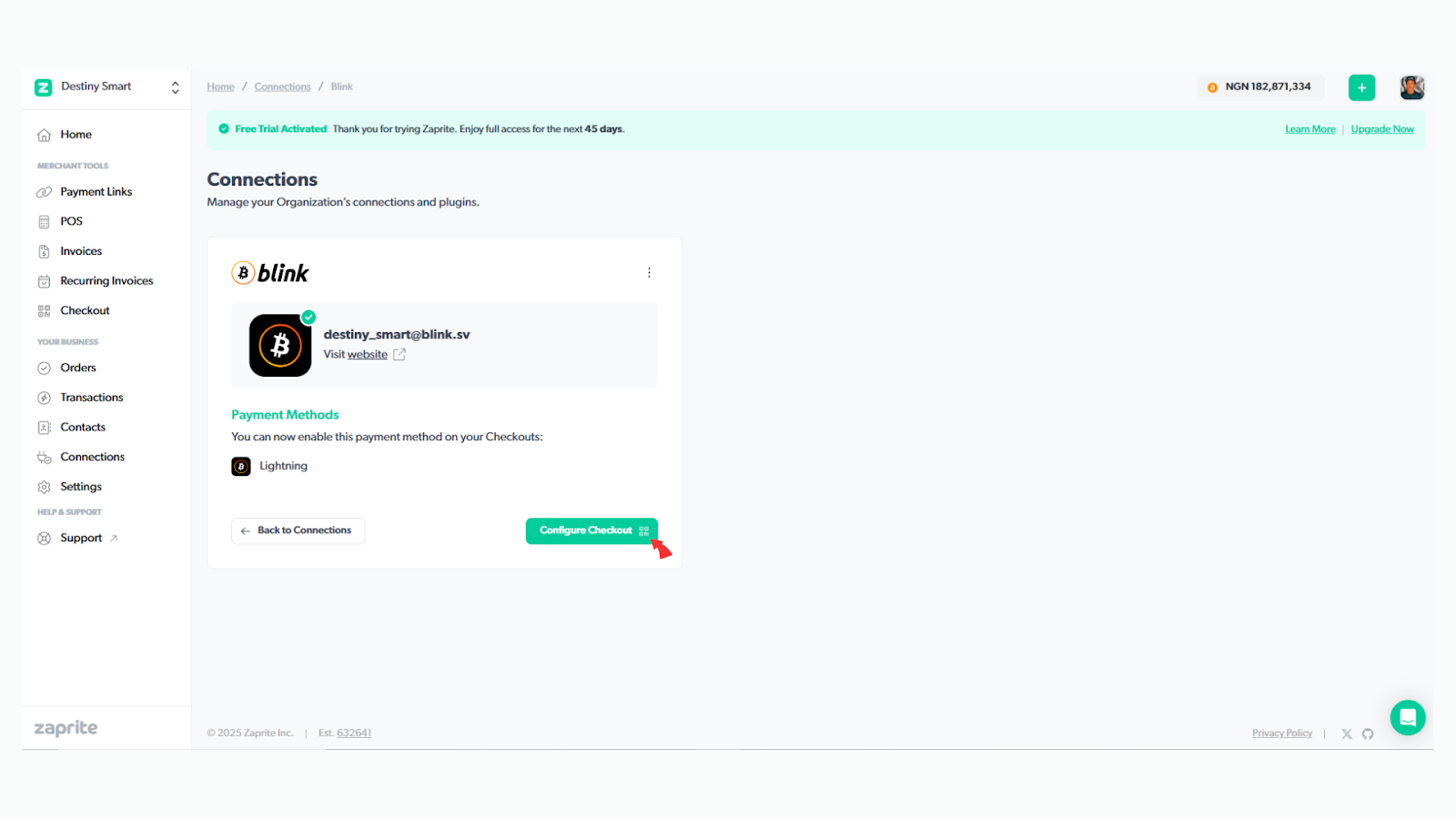Open Transactions page
The height and width of the screenshot is (819, 1456).
(x=91, y=398)
